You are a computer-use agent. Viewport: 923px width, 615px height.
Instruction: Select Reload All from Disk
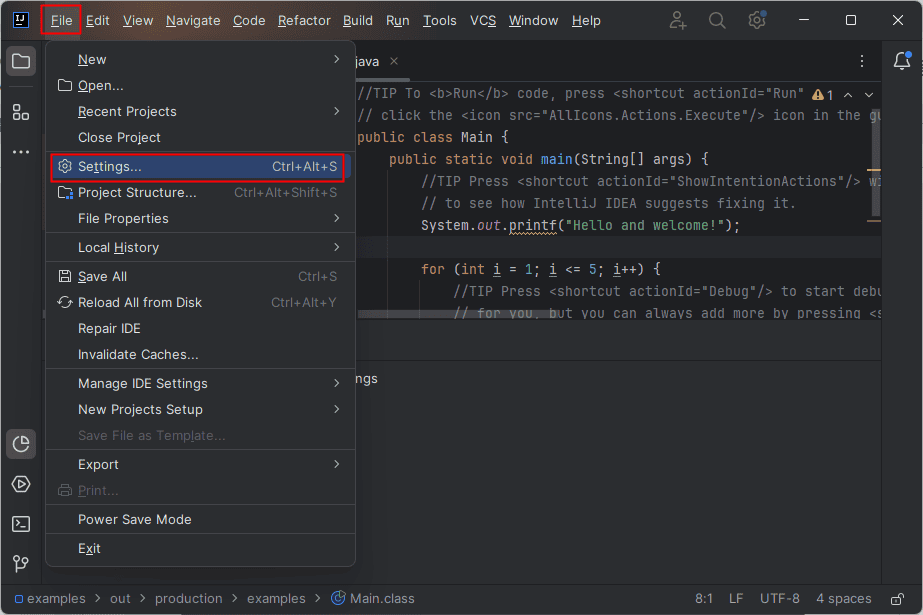[x=200, y=302]
